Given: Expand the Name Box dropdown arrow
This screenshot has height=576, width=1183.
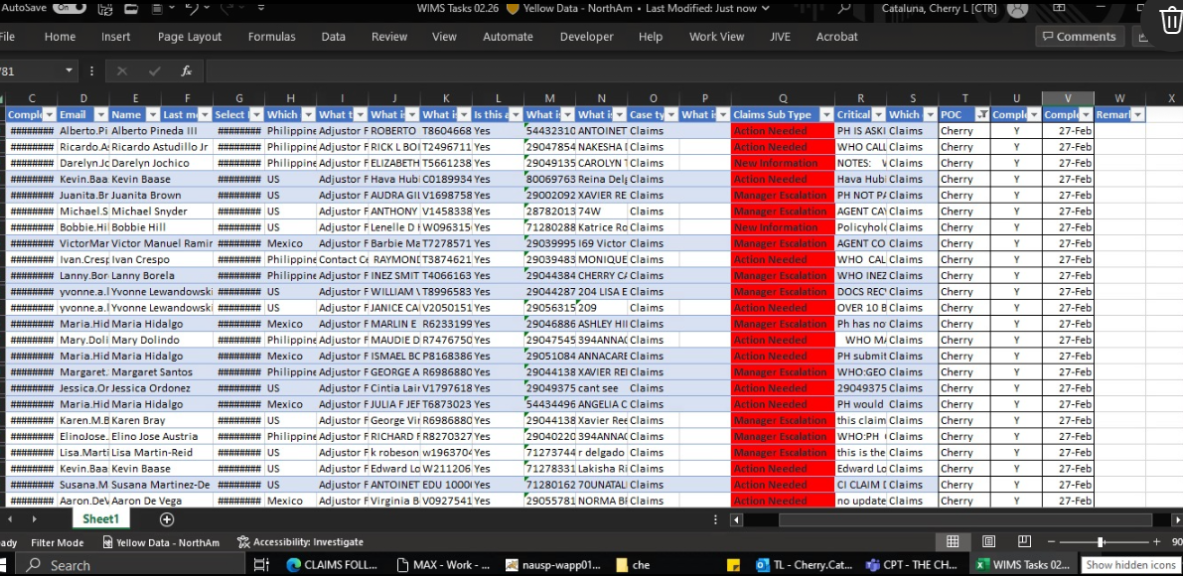Looking at the screenshot, I should pyautogui.click(x=70, y=71).
